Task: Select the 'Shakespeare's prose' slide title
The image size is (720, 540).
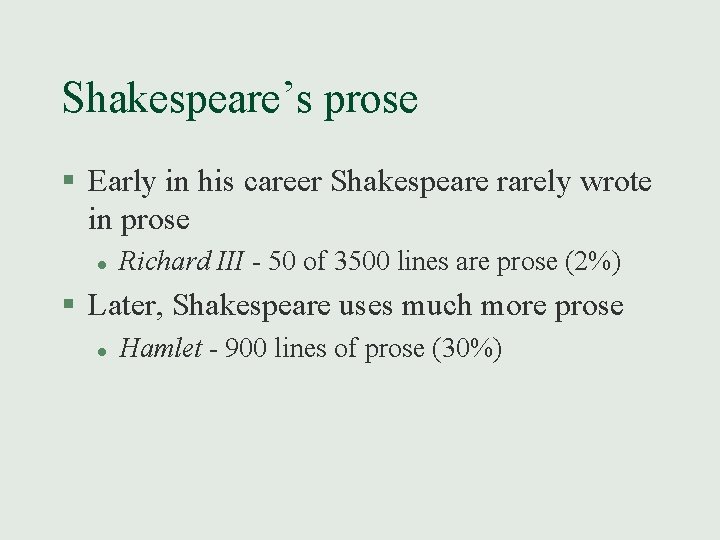Action: point(240,98)
